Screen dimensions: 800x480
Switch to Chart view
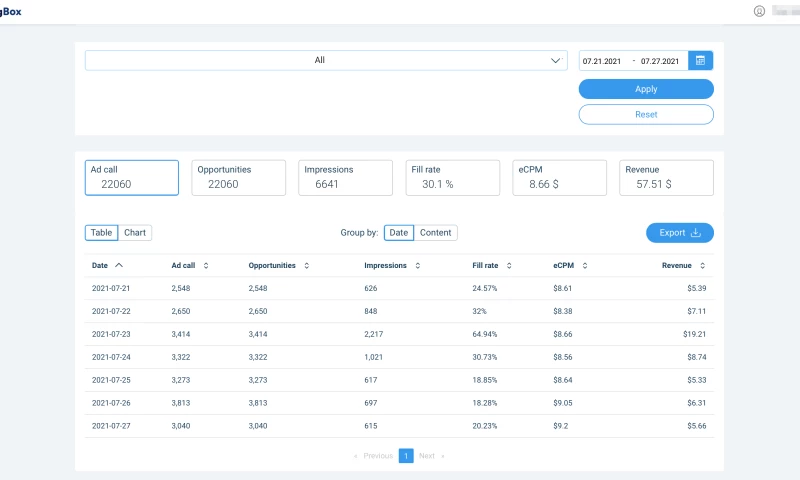coord(135,233)
